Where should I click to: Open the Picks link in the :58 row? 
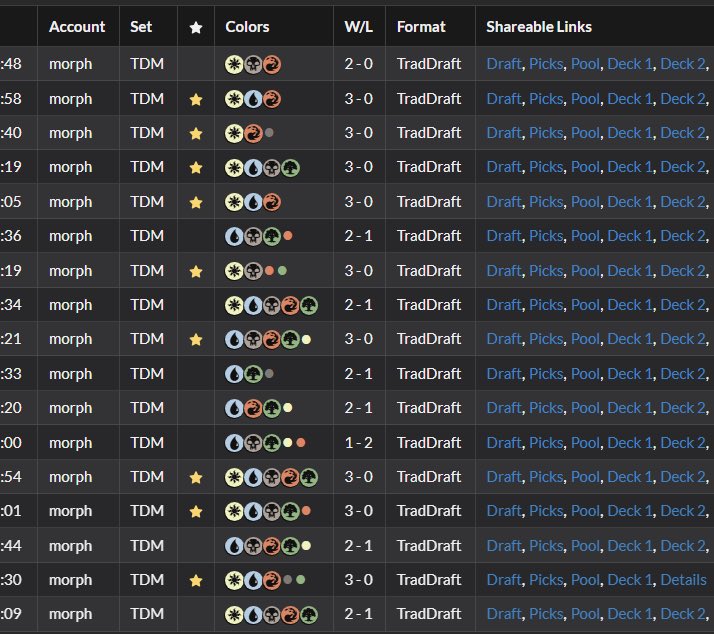(x=546, y=98)
